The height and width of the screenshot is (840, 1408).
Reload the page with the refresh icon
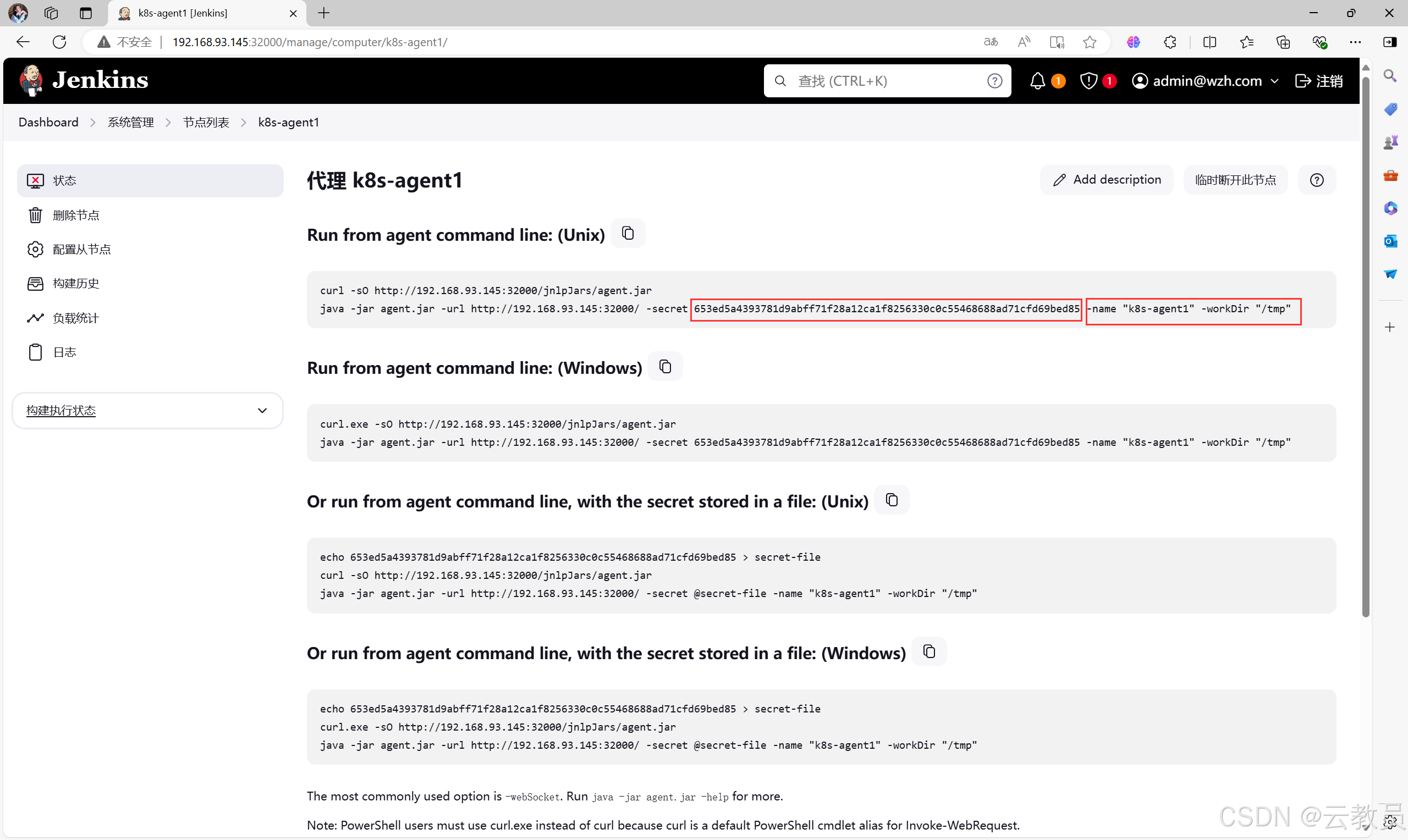[59, 42]
